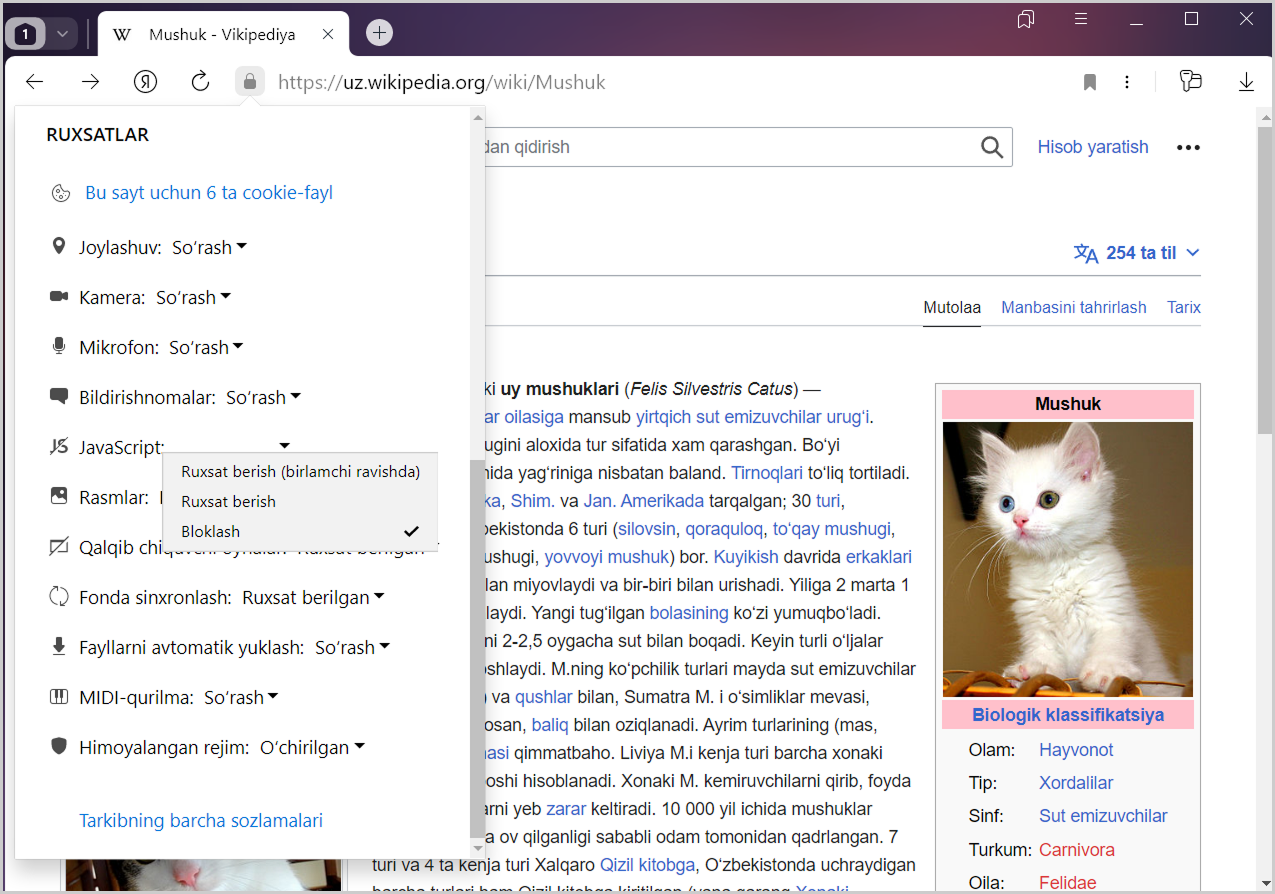
Task: Open Tarkibning barcha sozlamalari link
Action: tap(201, 820)
